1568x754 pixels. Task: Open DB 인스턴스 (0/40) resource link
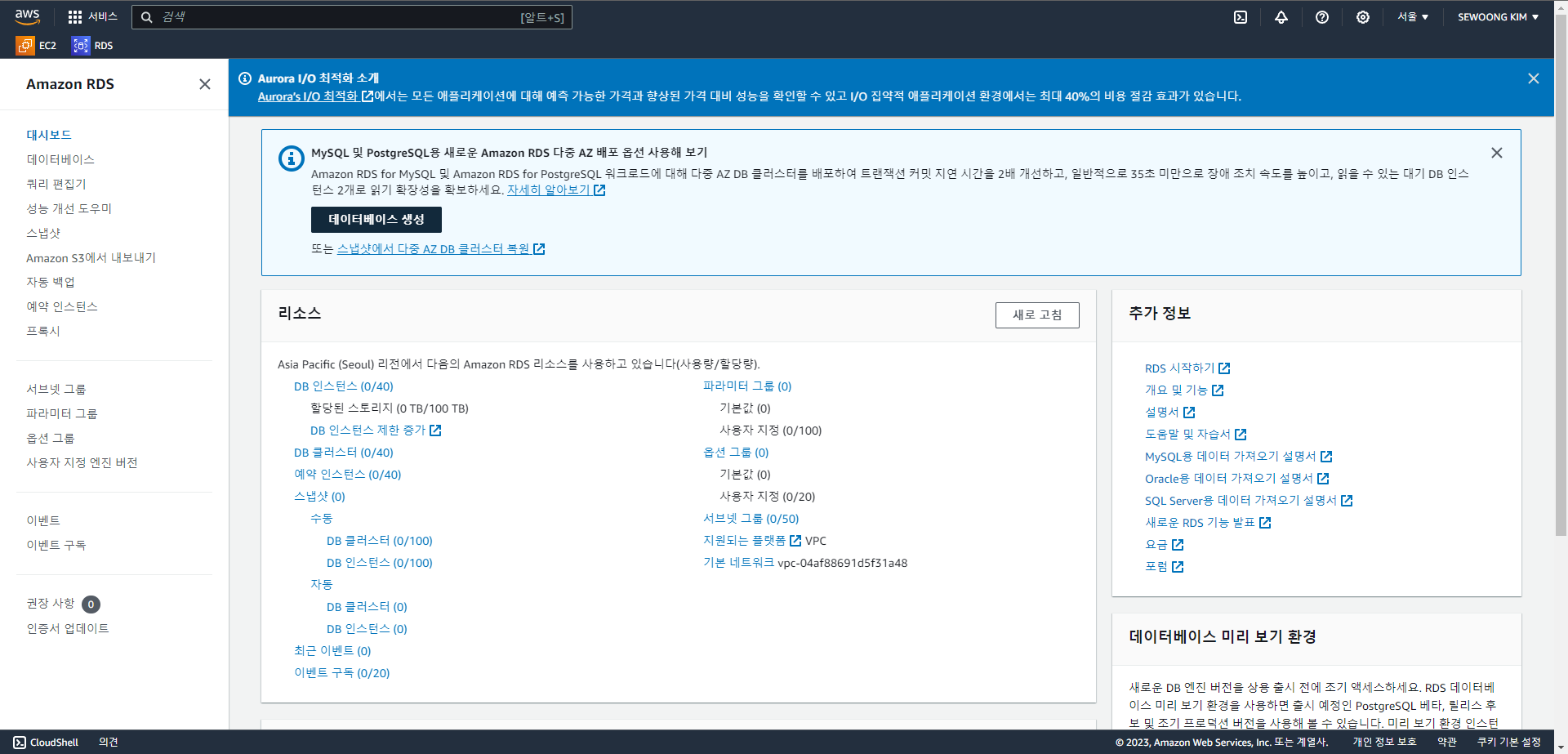click(x=344, y=386)
